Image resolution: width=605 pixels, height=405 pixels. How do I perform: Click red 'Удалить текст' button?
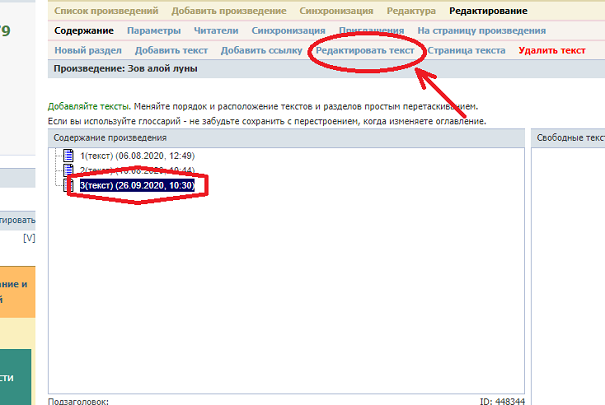click(552, 50)
